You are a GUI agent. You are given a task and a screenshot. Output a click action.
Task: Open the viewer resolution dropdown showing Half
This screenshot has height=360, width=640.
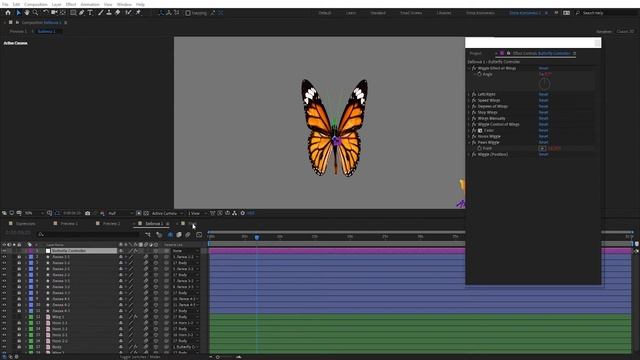[120, 213]
